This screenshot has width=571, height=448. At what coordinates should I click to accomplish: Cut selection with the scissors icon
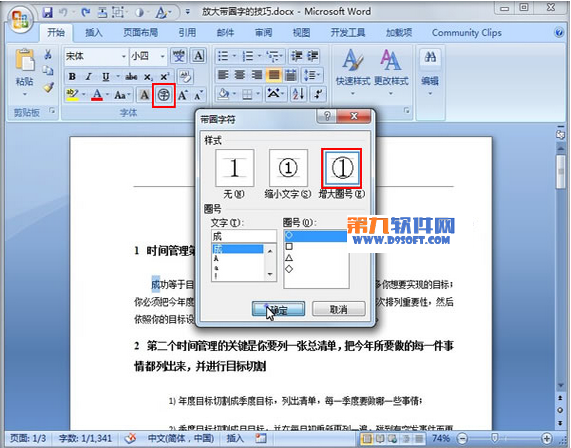click(x=48, y=55)
